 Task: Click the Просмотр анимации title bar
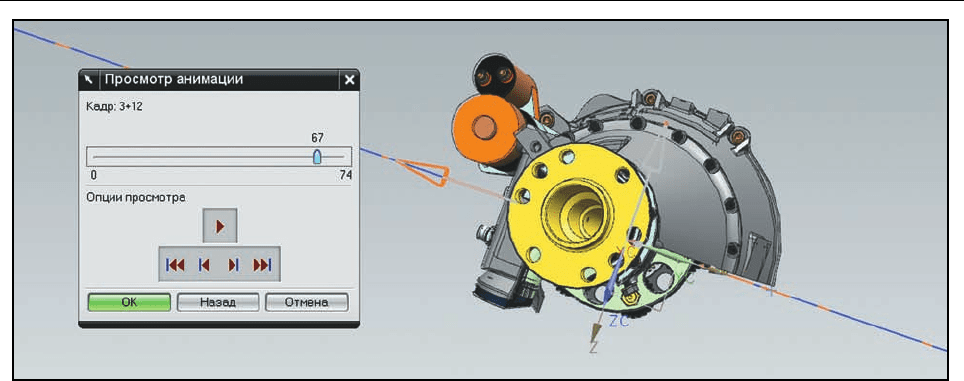tap(219, 80)
